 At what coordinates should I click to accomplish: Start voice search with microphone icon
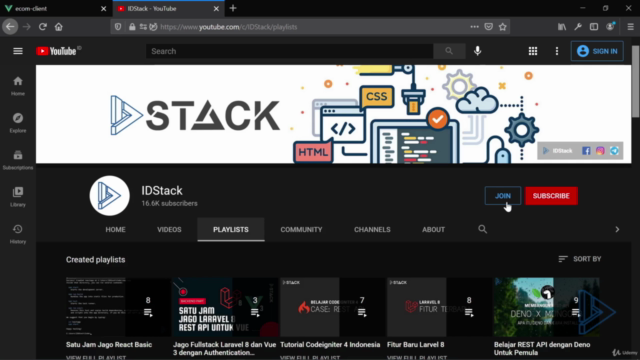click(478, 51)
